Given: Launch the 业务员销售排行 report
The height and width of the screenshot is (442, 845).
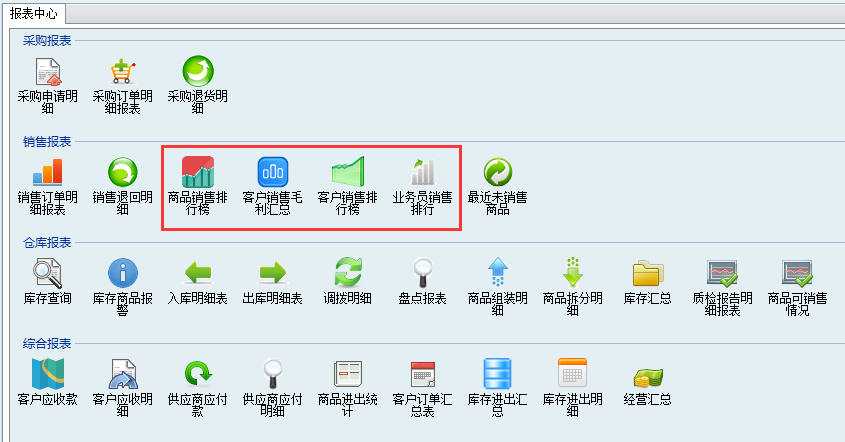Looking at the screenshot, I should coord(422,171).
